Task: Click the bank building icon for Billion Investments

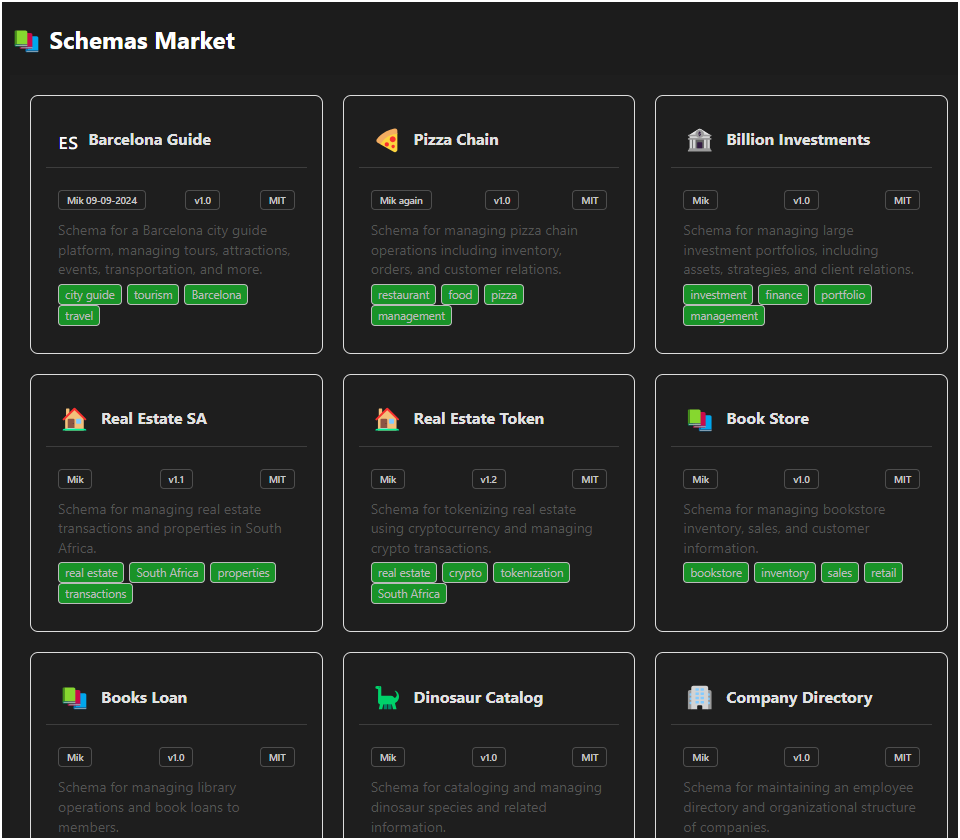Action: click(699, 140)
